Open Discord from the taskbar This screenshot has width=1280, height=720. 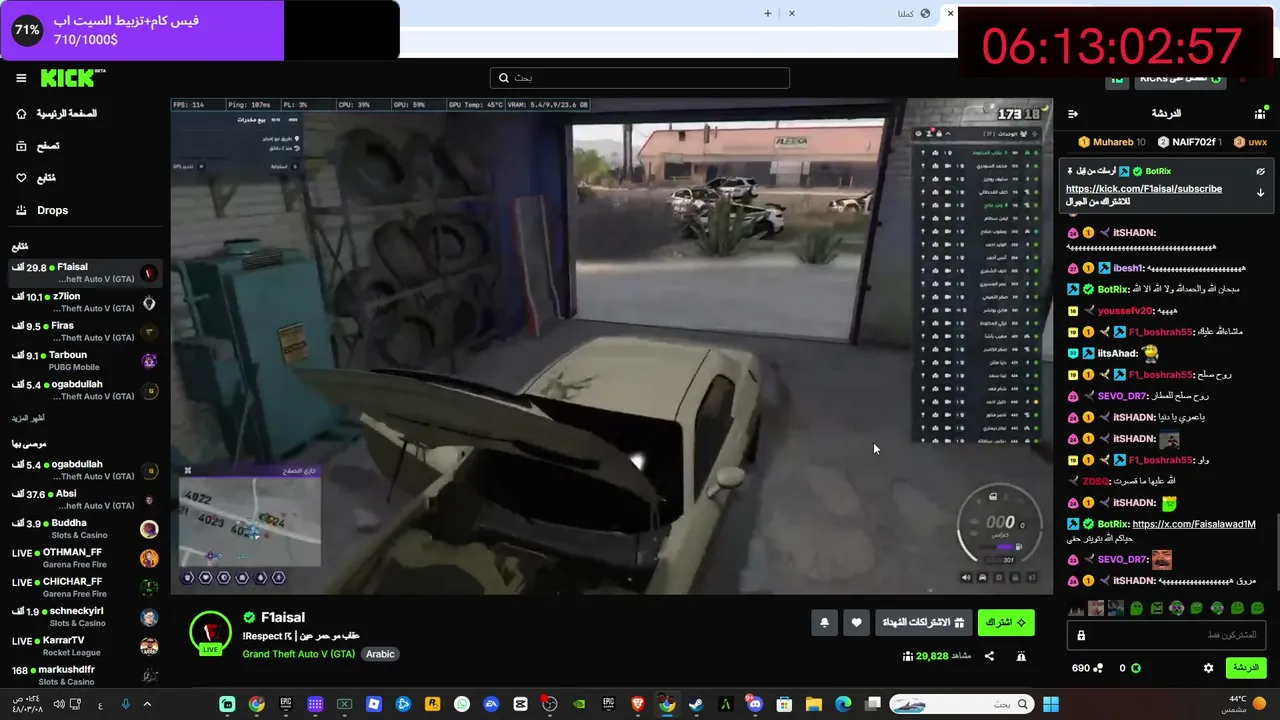click(755, 704)
